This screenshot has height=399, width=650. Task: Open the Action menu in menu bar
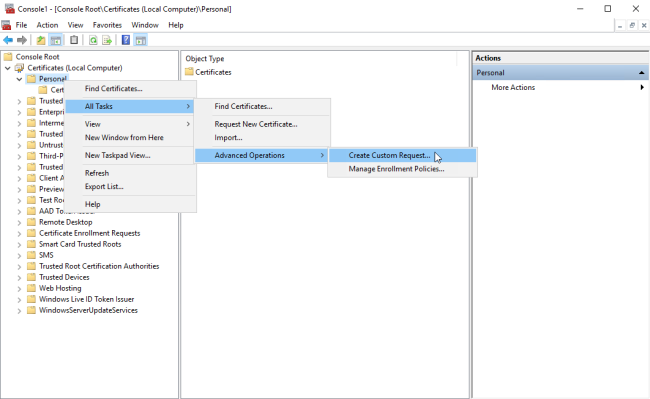coord(47,25)
